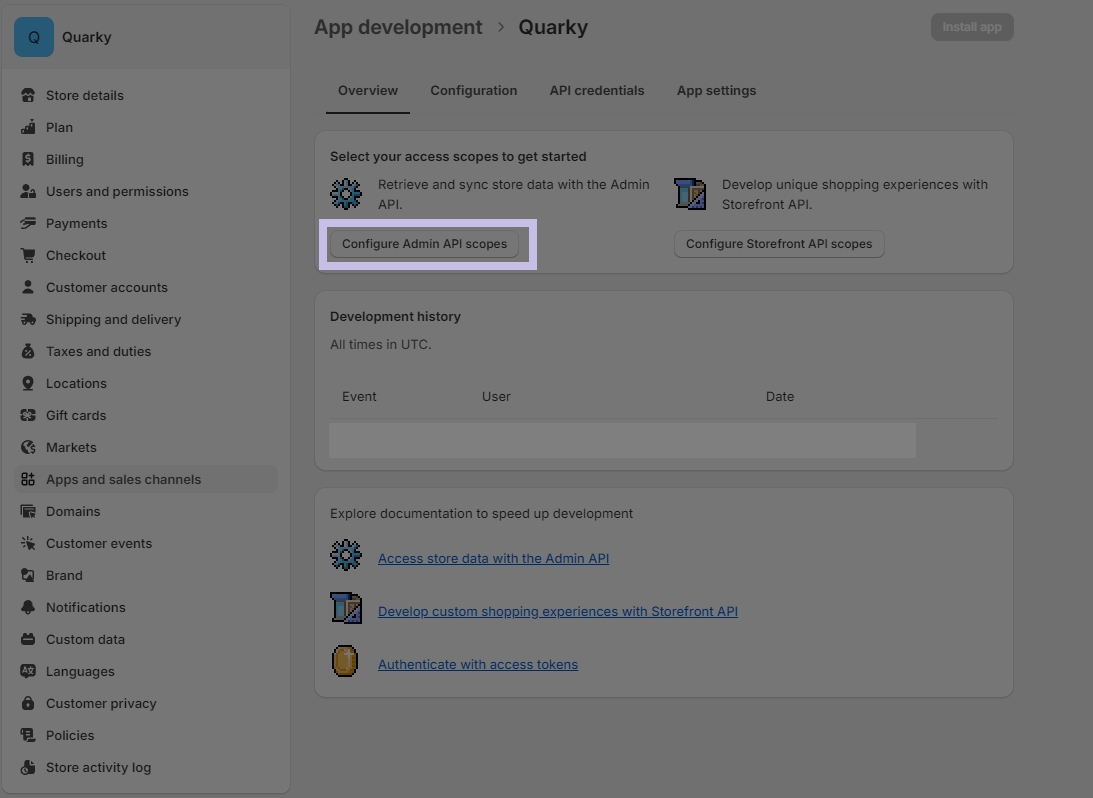Click the Store details icon in sidebar
The width and height of the screenshot is (1093, 798).
point(28,96)
